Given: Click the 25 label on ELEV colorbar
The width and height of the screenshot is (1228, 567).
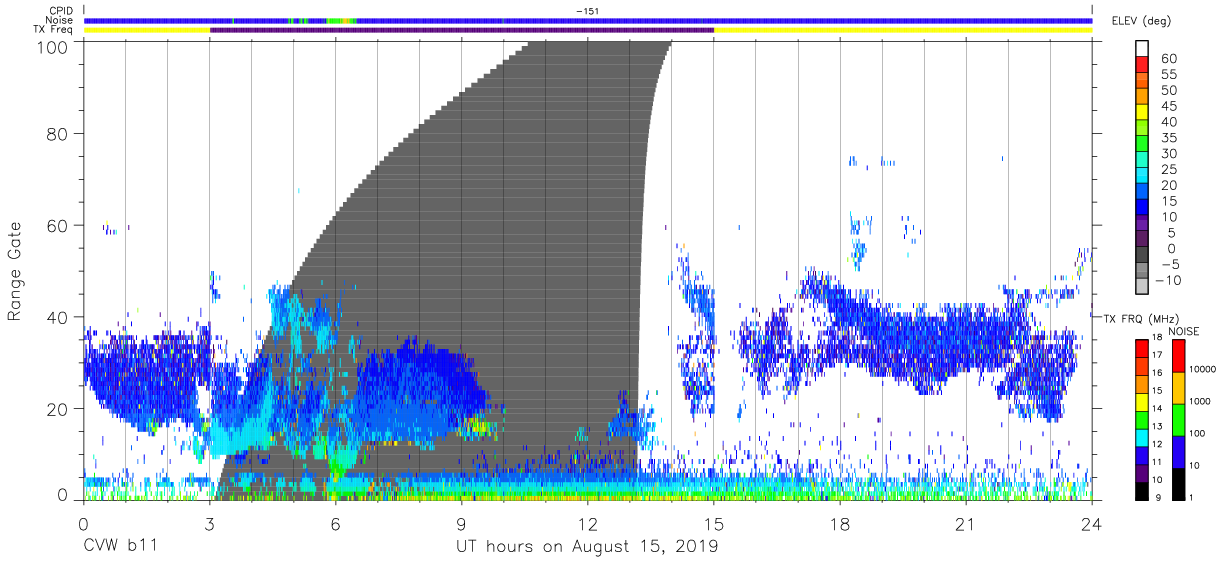Looking at the screenshot, I should click(x=1168, y=169).
